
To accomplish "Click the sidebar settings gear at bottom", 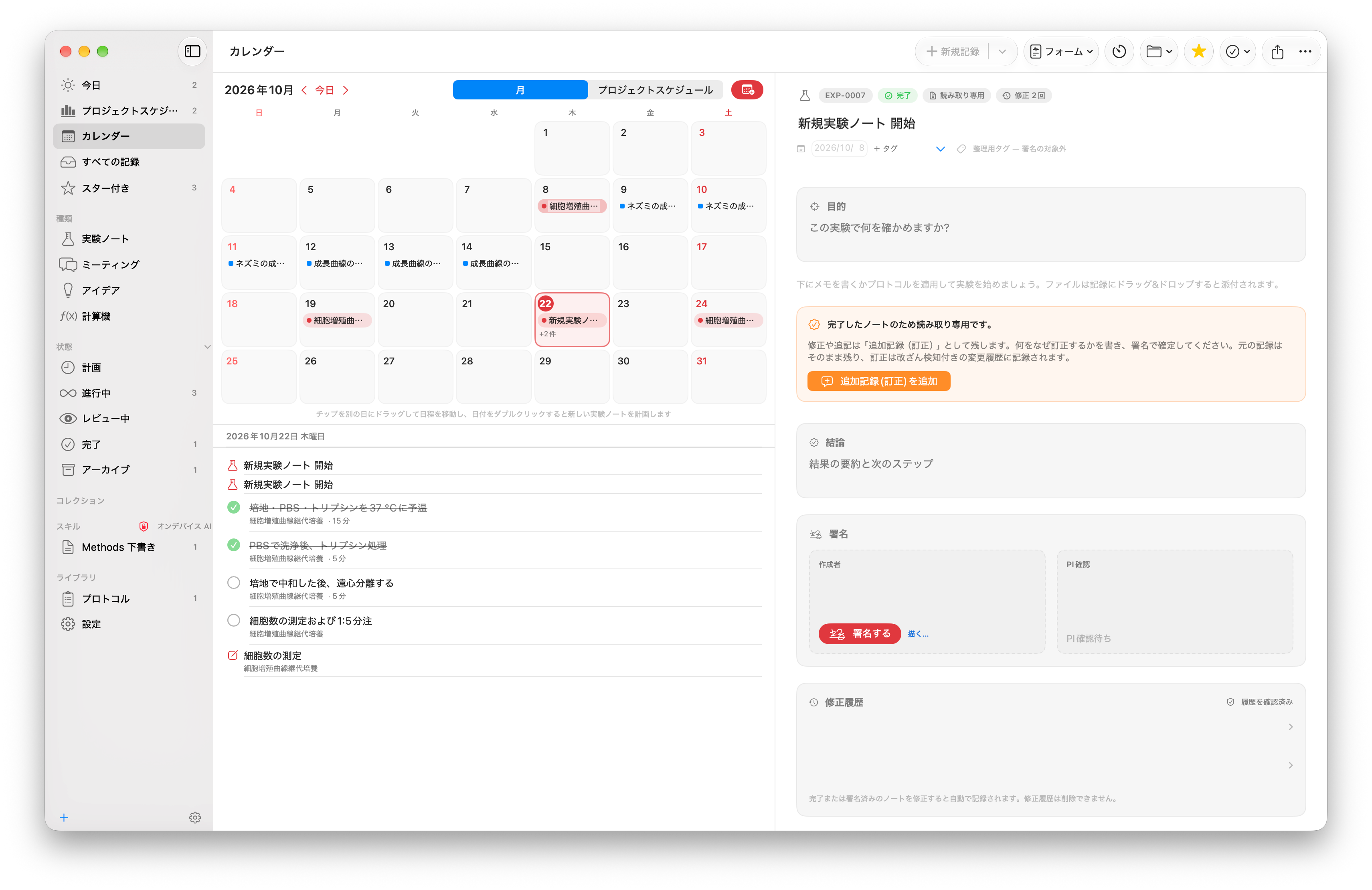I will pyautogui.click(x=195, y=817).
